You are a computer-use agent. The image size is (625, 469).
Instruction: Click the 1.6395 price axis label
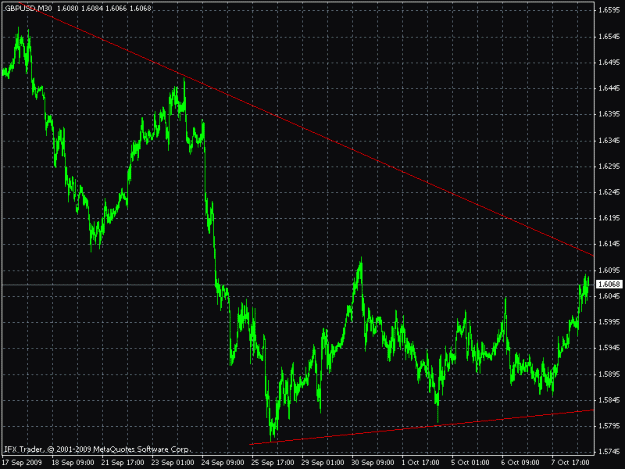[609, 114]
